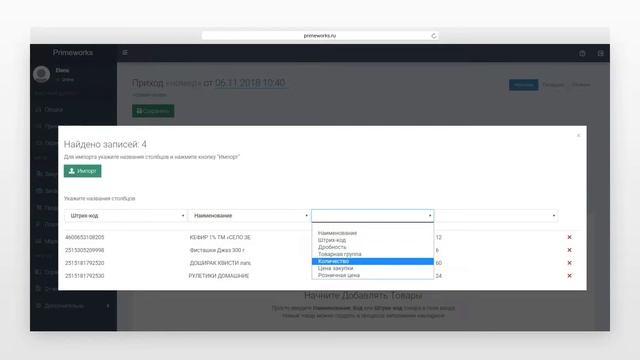640x360 pixels.
Task: Click the Фисташки Джаз 300 г name
Action: [x=217, y=250]
